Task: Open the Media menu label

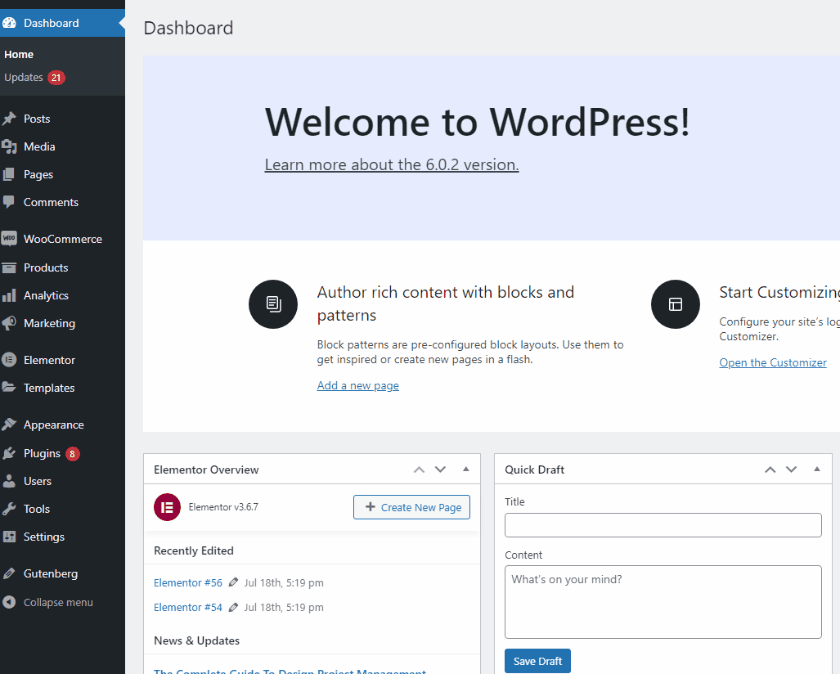Action: click(x=39, y=147)
